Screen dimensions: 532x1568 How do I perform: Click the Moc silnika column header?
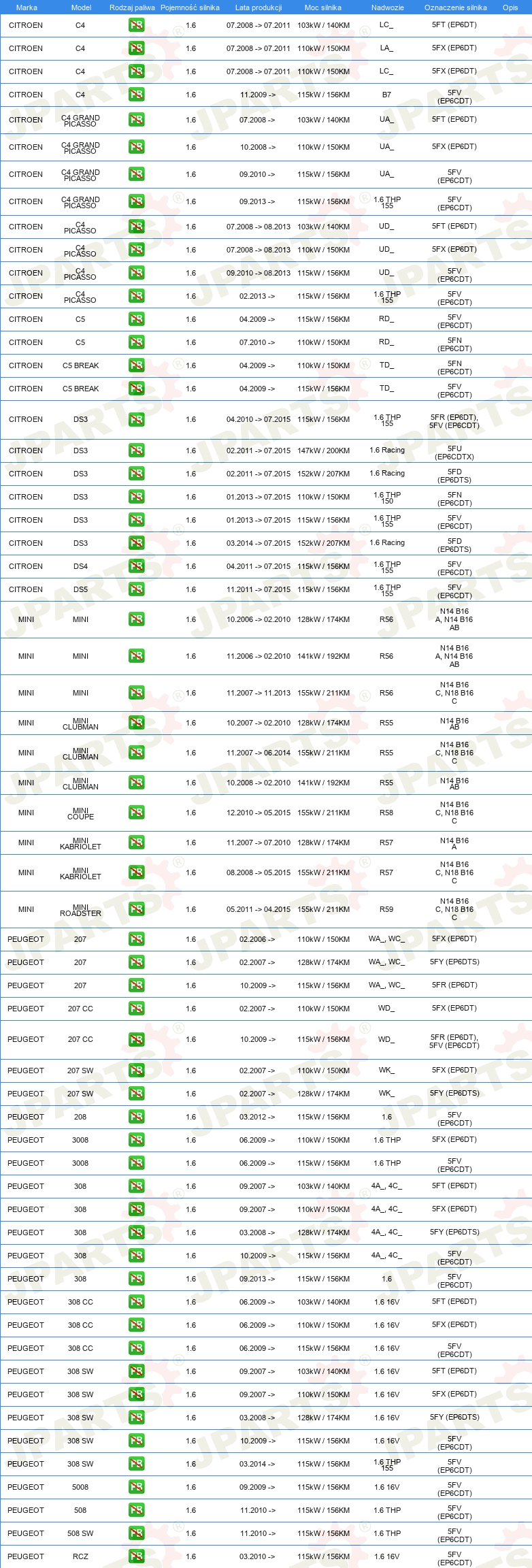(323, 7)
